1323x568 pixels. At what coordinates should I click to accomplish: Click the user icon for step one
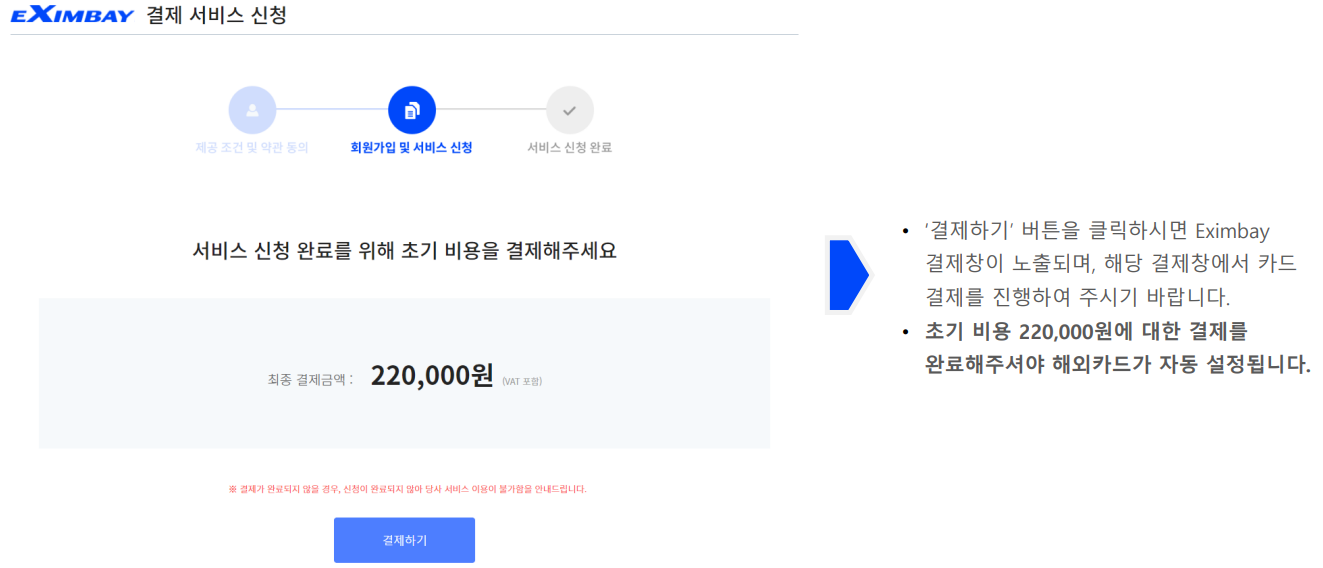252,110
